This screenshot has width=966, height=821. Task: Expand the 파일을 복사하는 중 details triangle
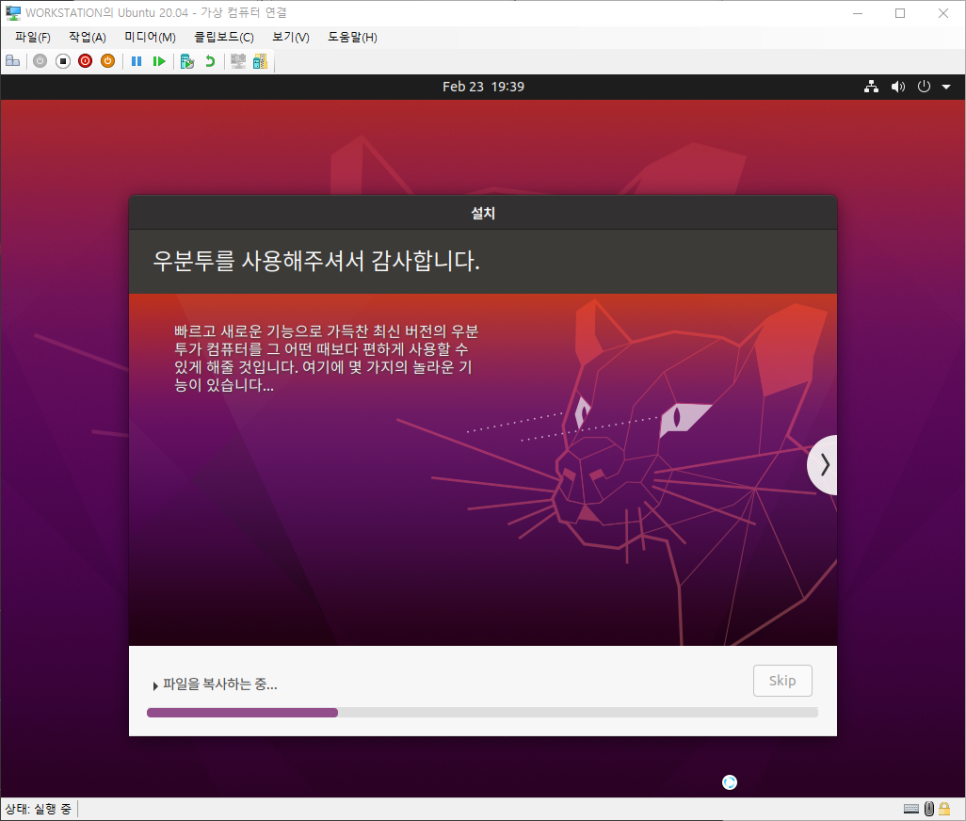[155, 686]
